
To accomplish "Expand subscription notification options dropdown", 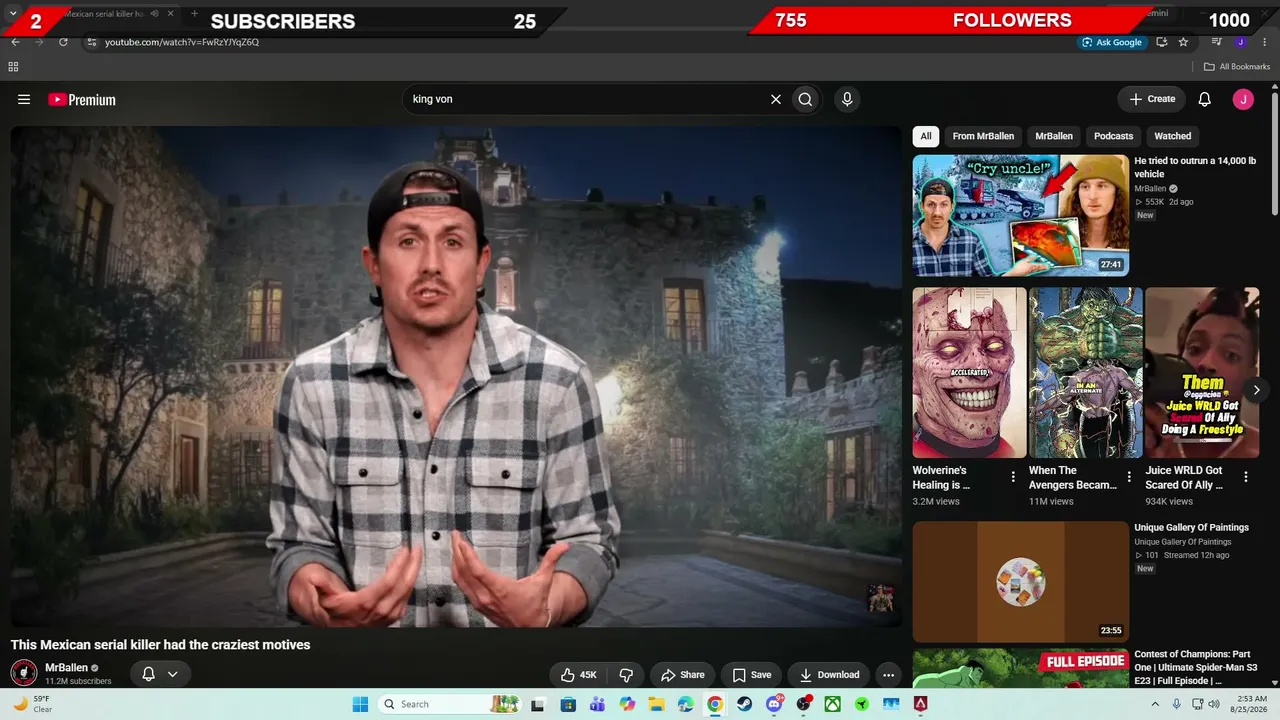I will pos(172,674).
